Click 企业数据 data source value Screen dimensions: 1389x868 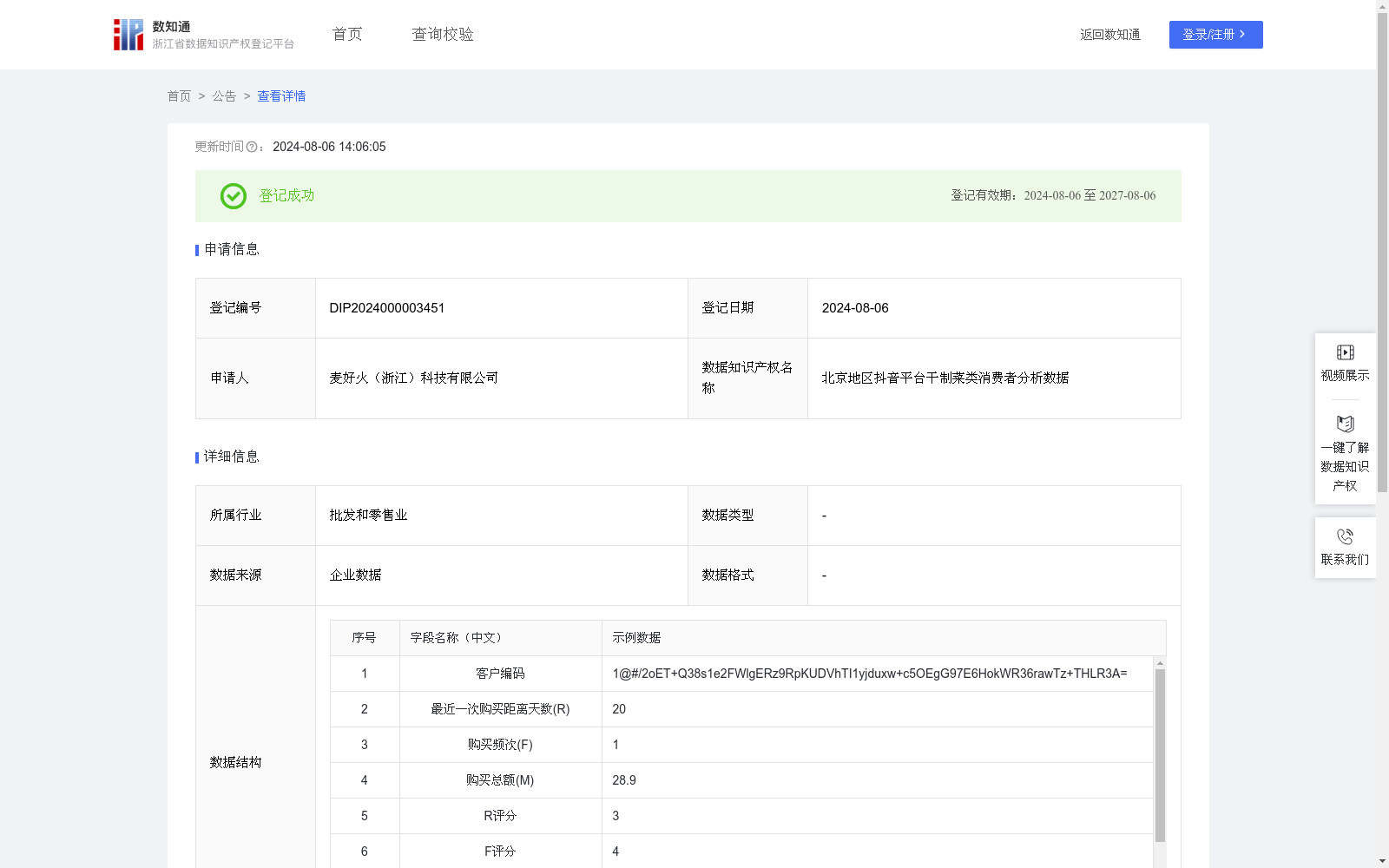pyautogui.click(x=355, y=575)
